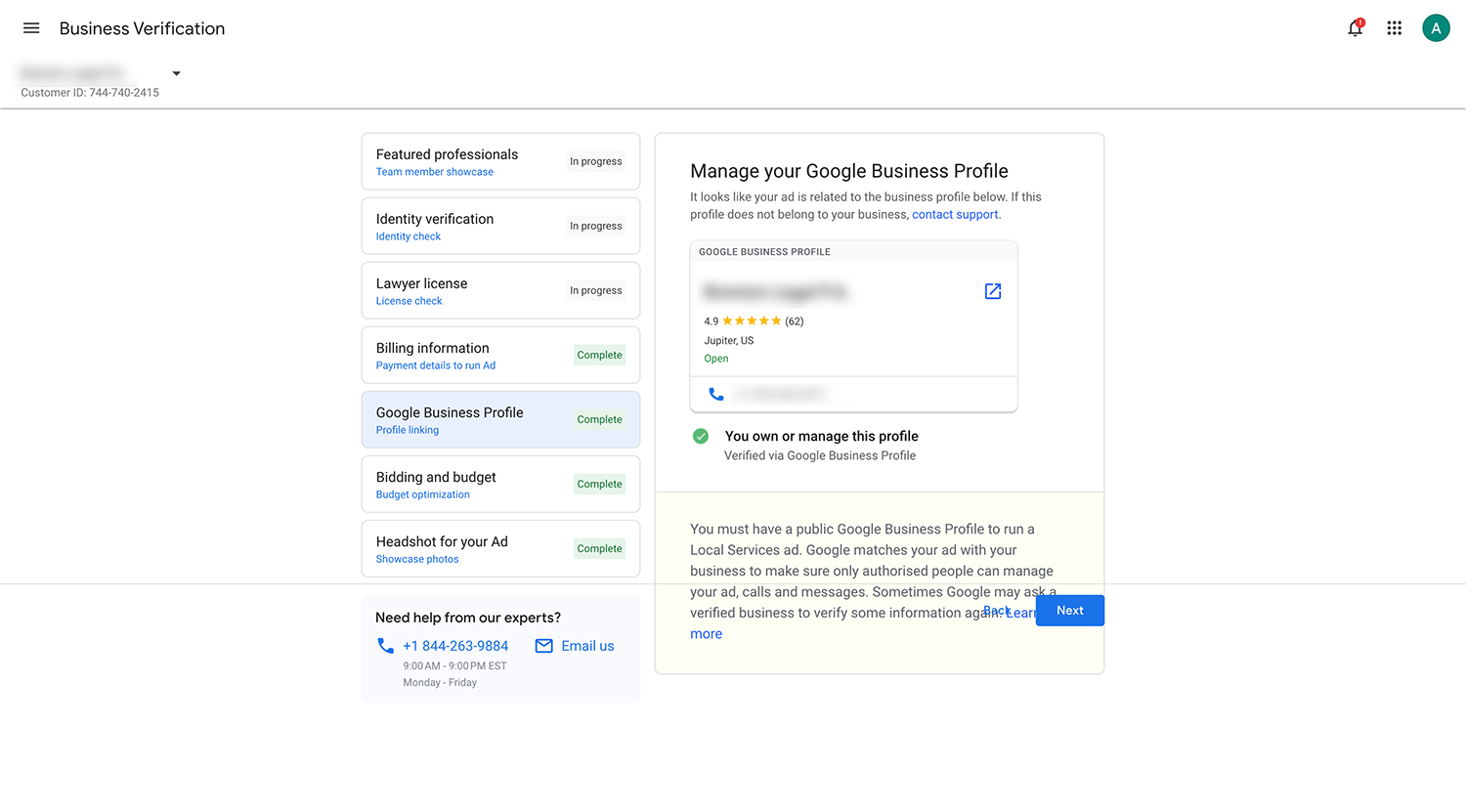Select the Bidding and budget step
This screenshot has width=1466, height=812.
[500, 485]
